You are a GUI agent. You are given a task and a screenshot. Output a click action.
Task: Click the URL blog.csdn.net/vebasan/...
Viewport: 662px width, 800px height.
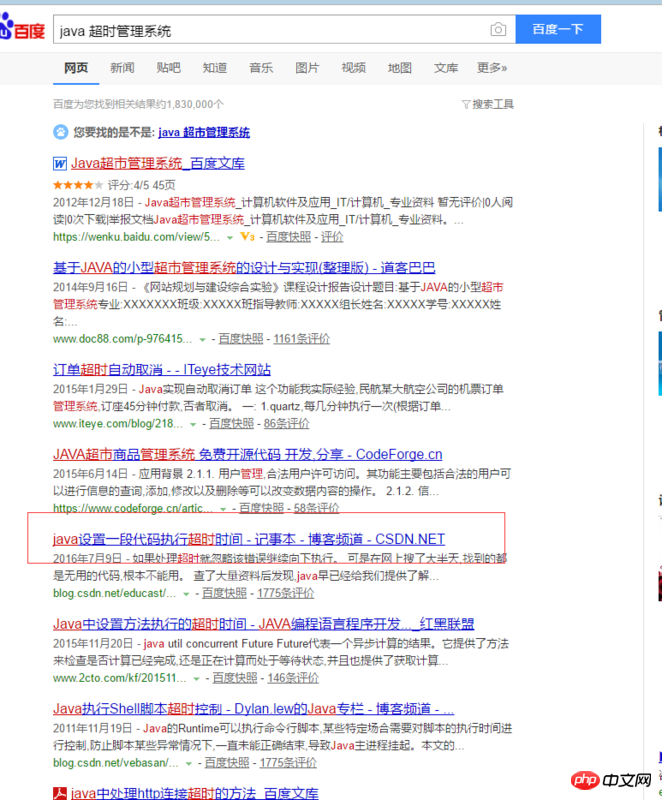tap(116, 762)
